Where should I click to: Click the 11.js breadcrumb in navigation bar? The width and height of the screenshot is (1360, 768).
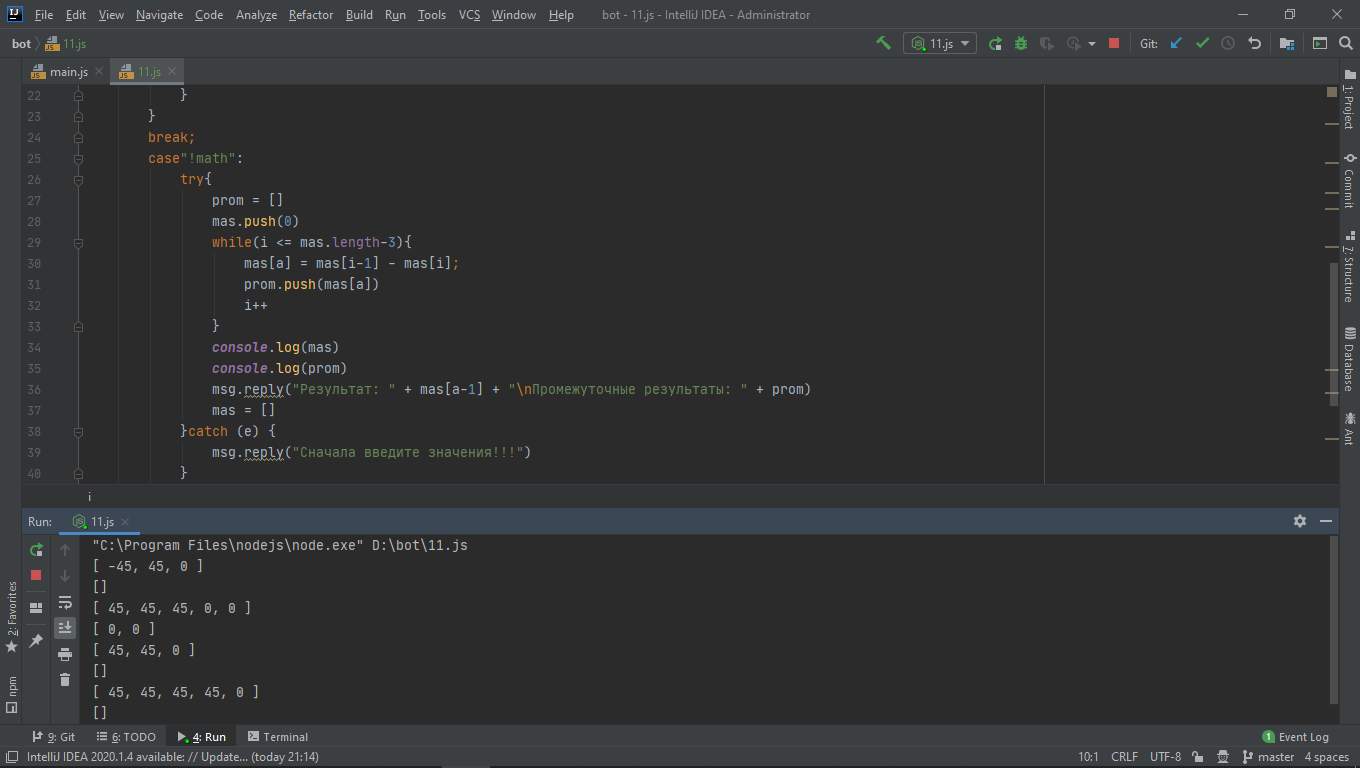point(66,43)
